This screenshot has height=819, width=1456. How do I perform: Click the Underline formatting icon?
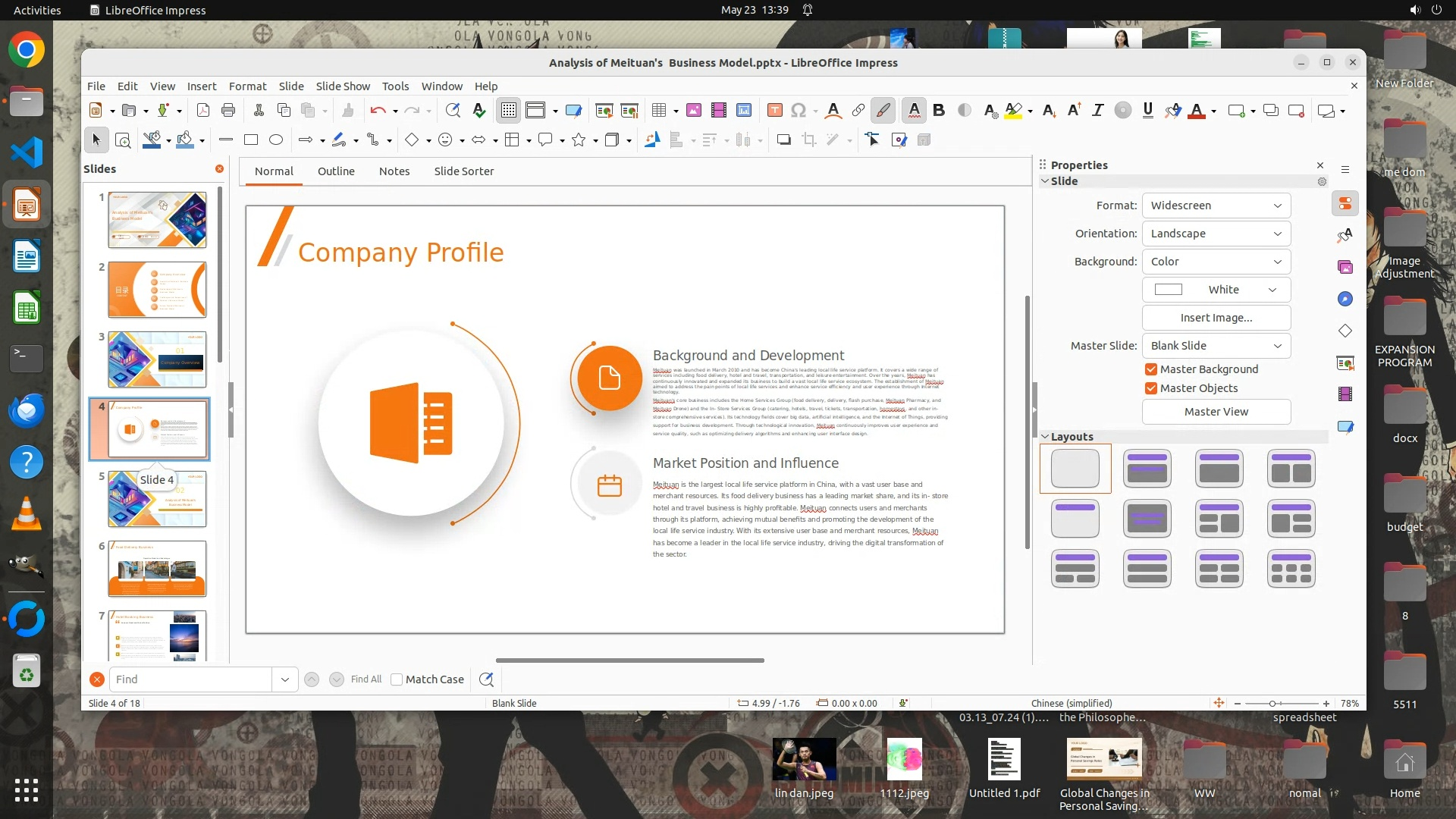pos(1147,111)
